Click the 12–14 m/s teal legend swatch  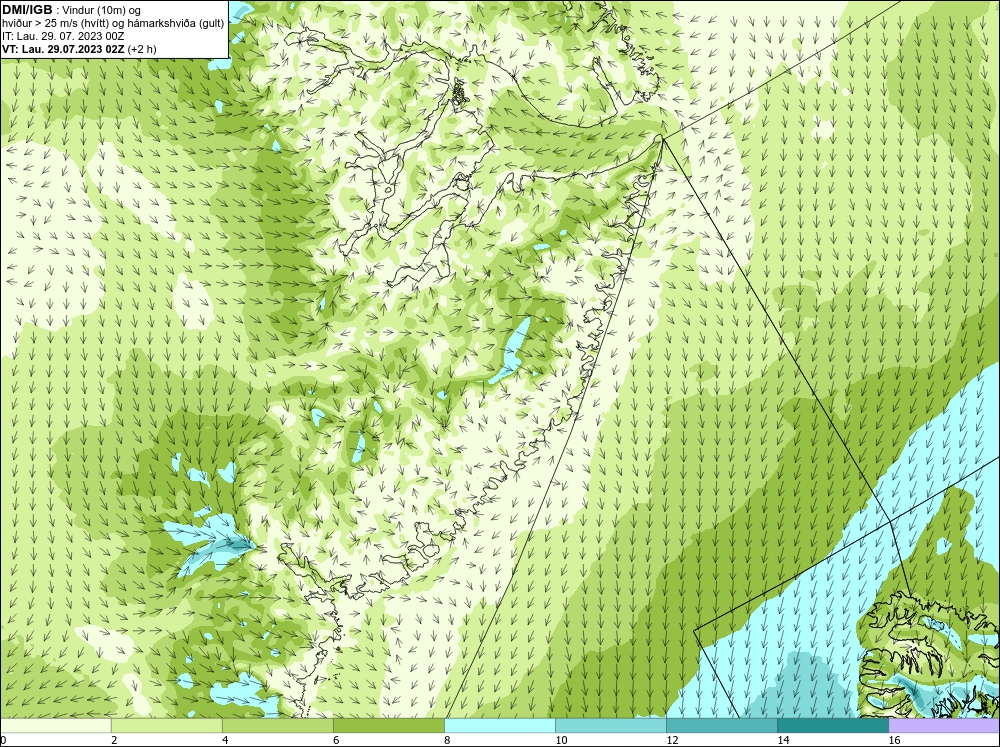(x=722, y=725)
